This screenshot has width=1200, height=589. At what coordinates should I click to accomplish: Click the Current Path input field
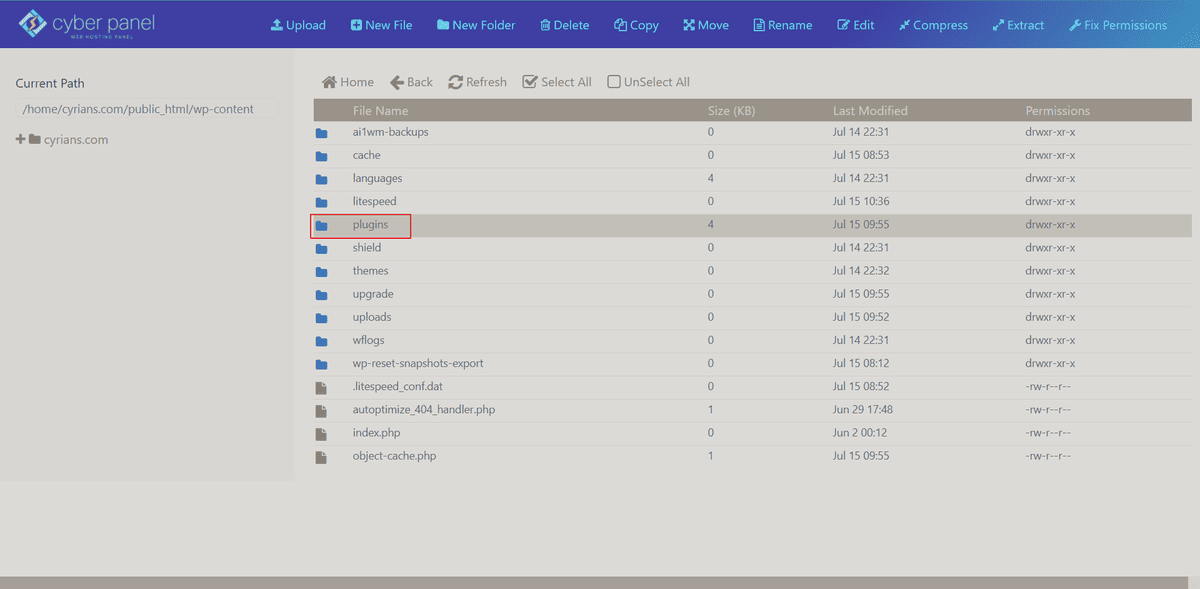point(145,109)
